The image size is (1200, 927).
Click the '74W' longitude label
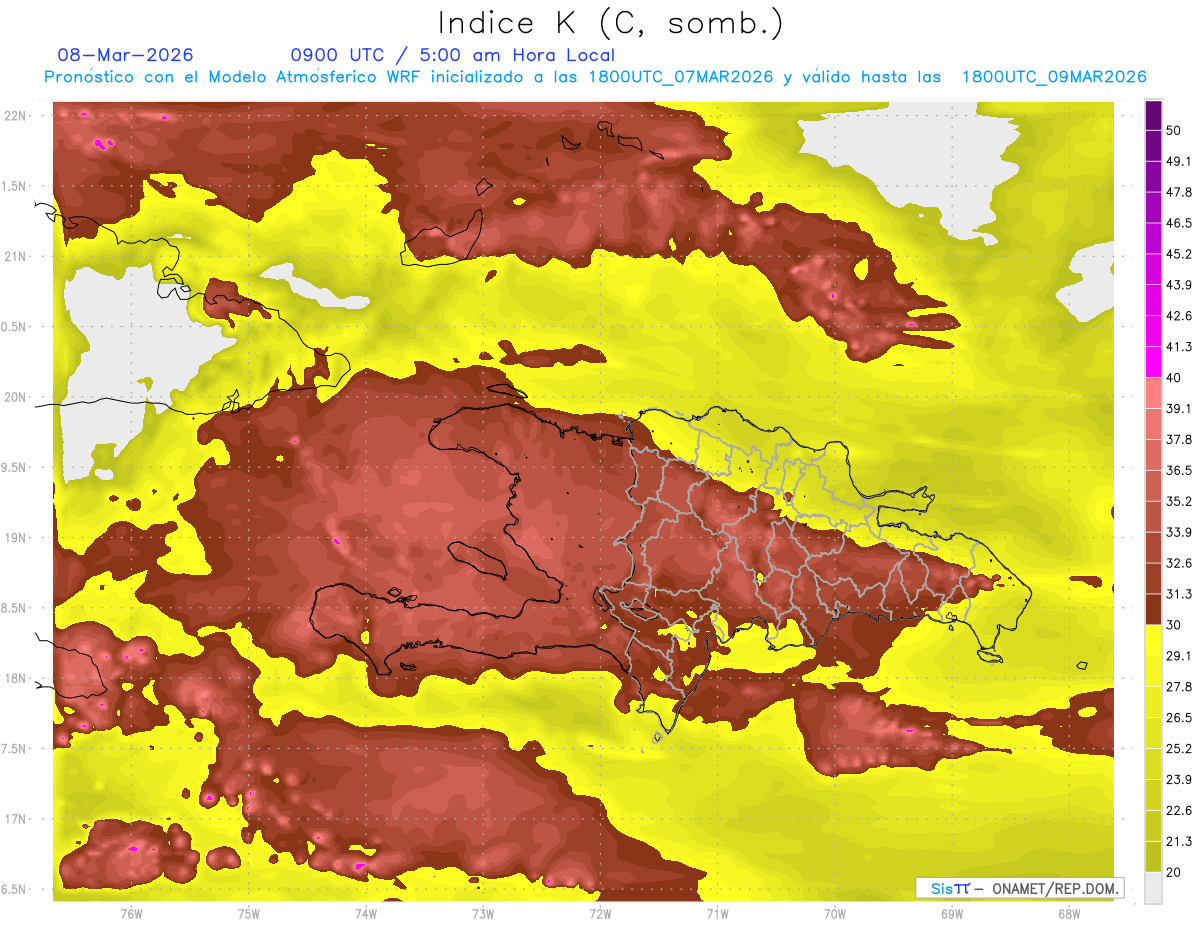366,914
